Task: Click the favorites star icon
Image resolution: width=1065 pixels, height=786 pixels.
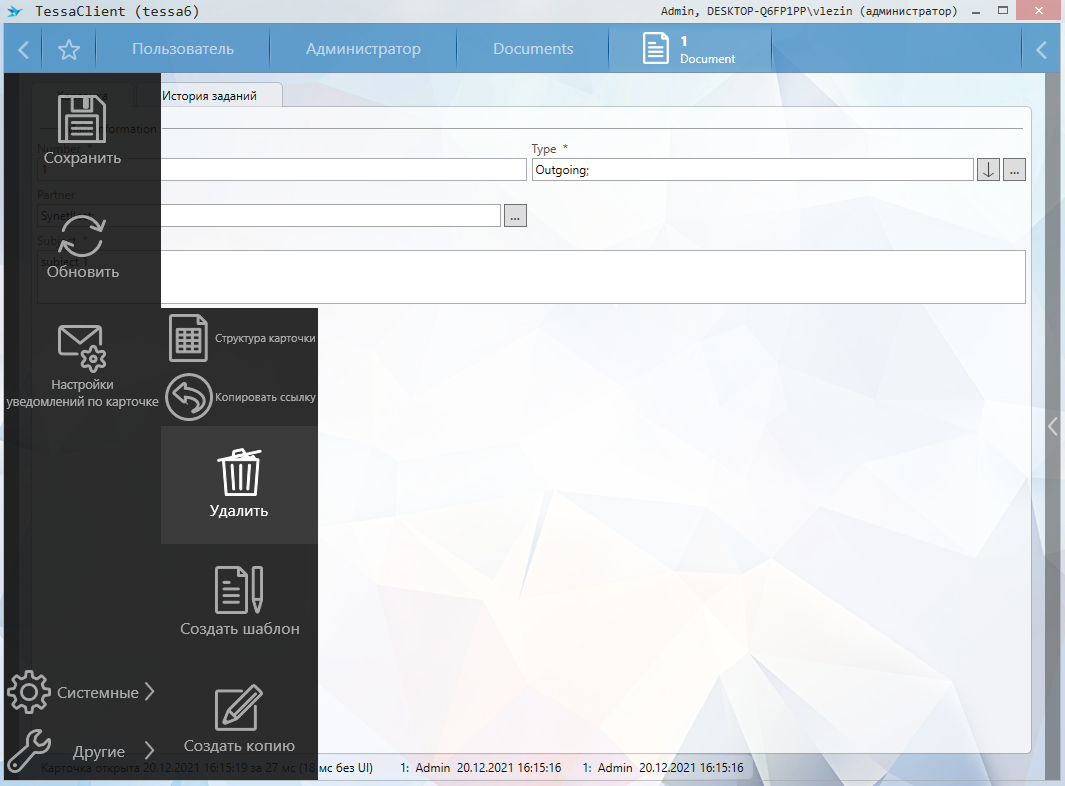Action: coord(69,50)
